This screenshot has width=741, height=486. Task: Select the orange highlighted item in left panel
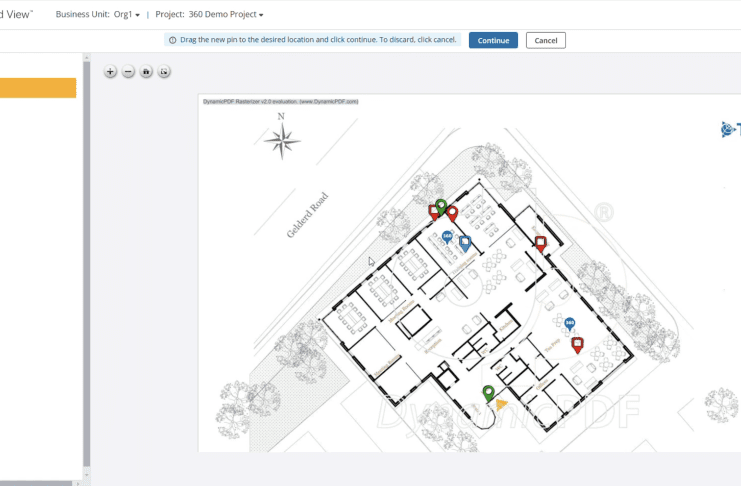[x=38, y=88]
